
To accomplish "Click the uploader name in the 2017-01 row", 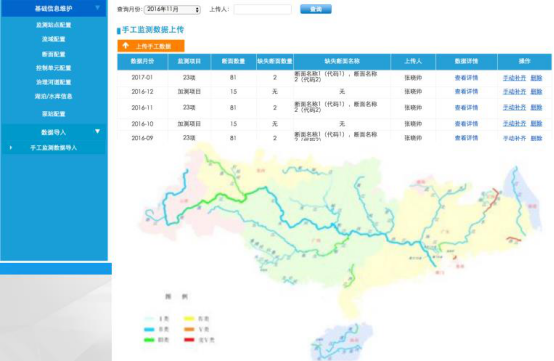I will click(x=413, y=78).
